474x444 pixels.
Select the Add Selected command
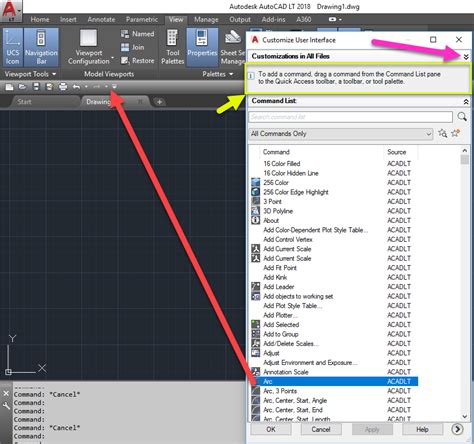[334, 325]
